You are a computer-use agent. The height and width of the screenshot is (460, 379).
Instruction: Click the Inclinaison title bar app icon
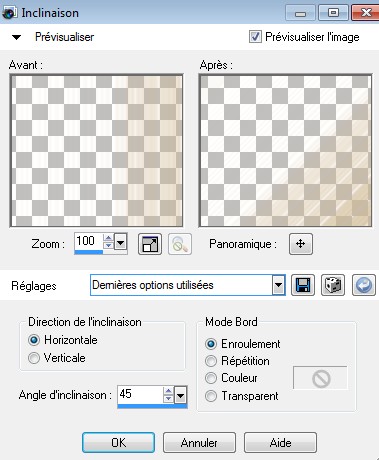[9, 13]
